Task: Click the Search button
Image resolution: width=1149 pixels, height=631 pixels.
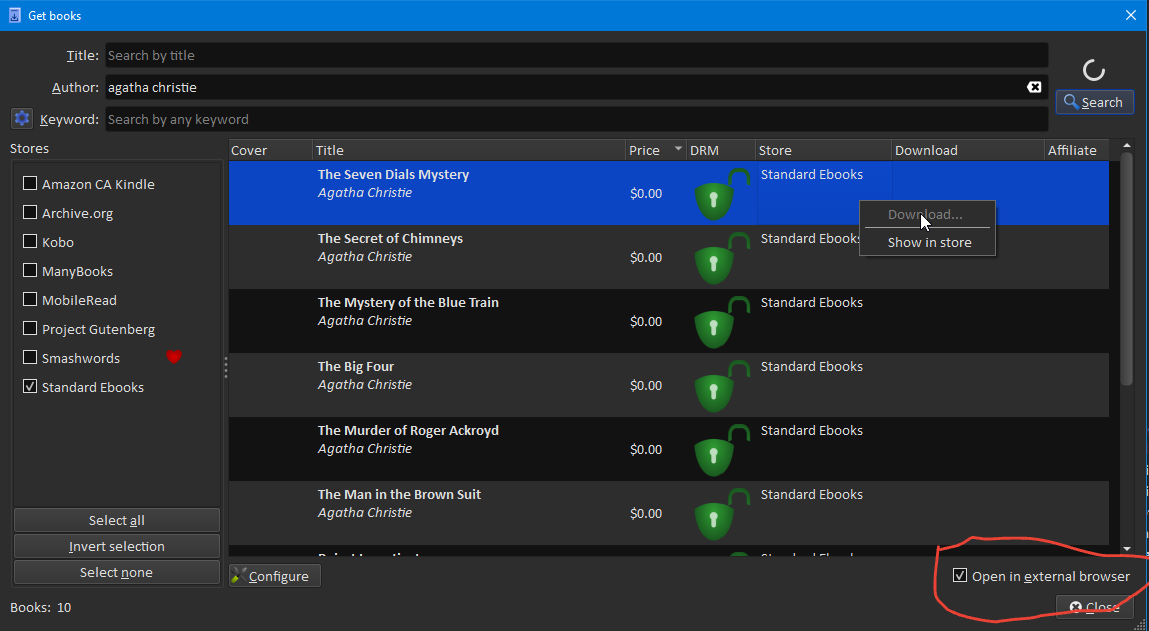Action: pyautogui.click(x=1094, y=102)
